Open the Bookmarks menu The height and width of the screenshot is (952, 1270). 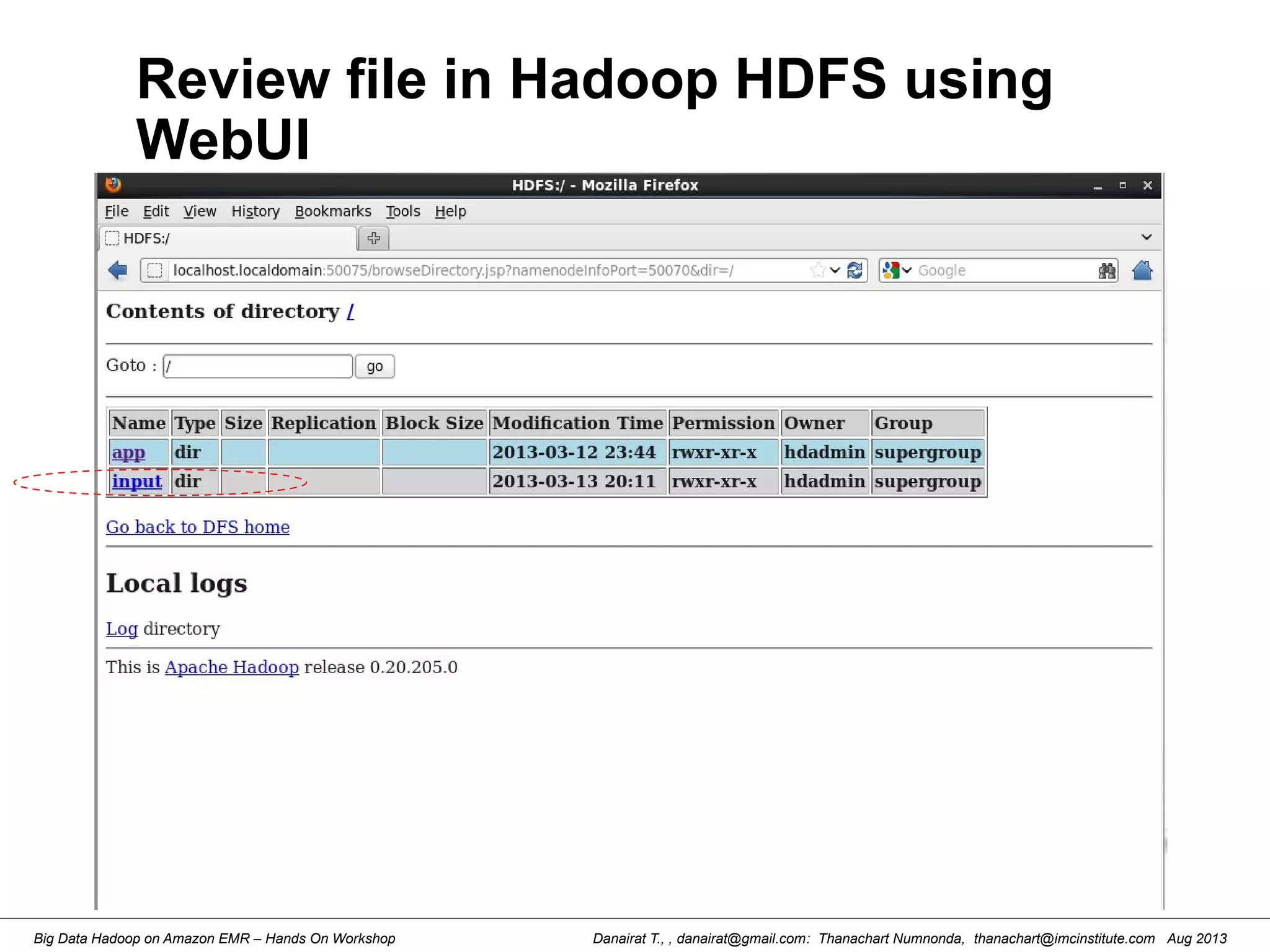[x=333, y=211]
